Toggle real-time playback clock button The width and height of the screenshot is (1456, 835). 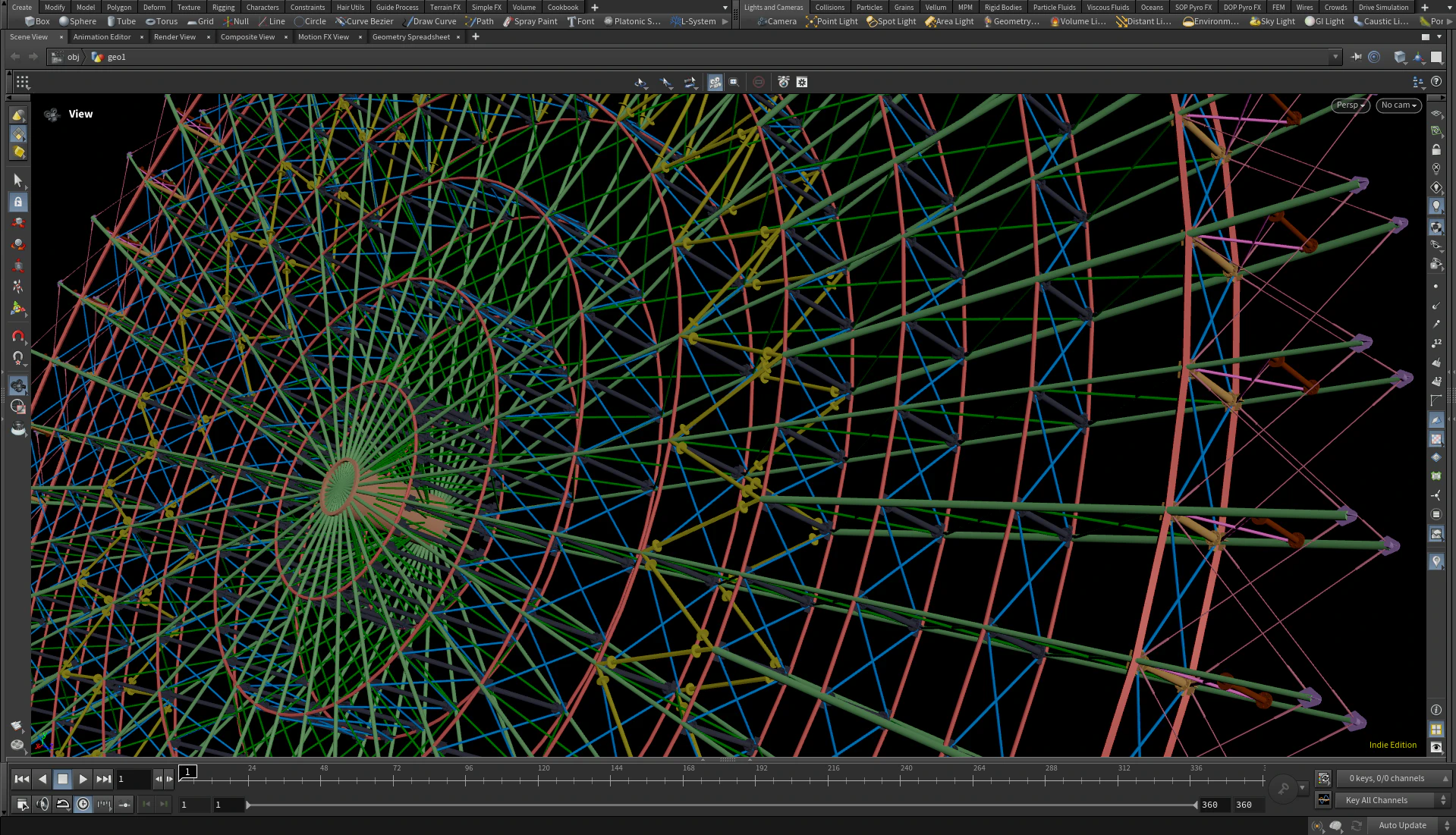click(83, 804)
